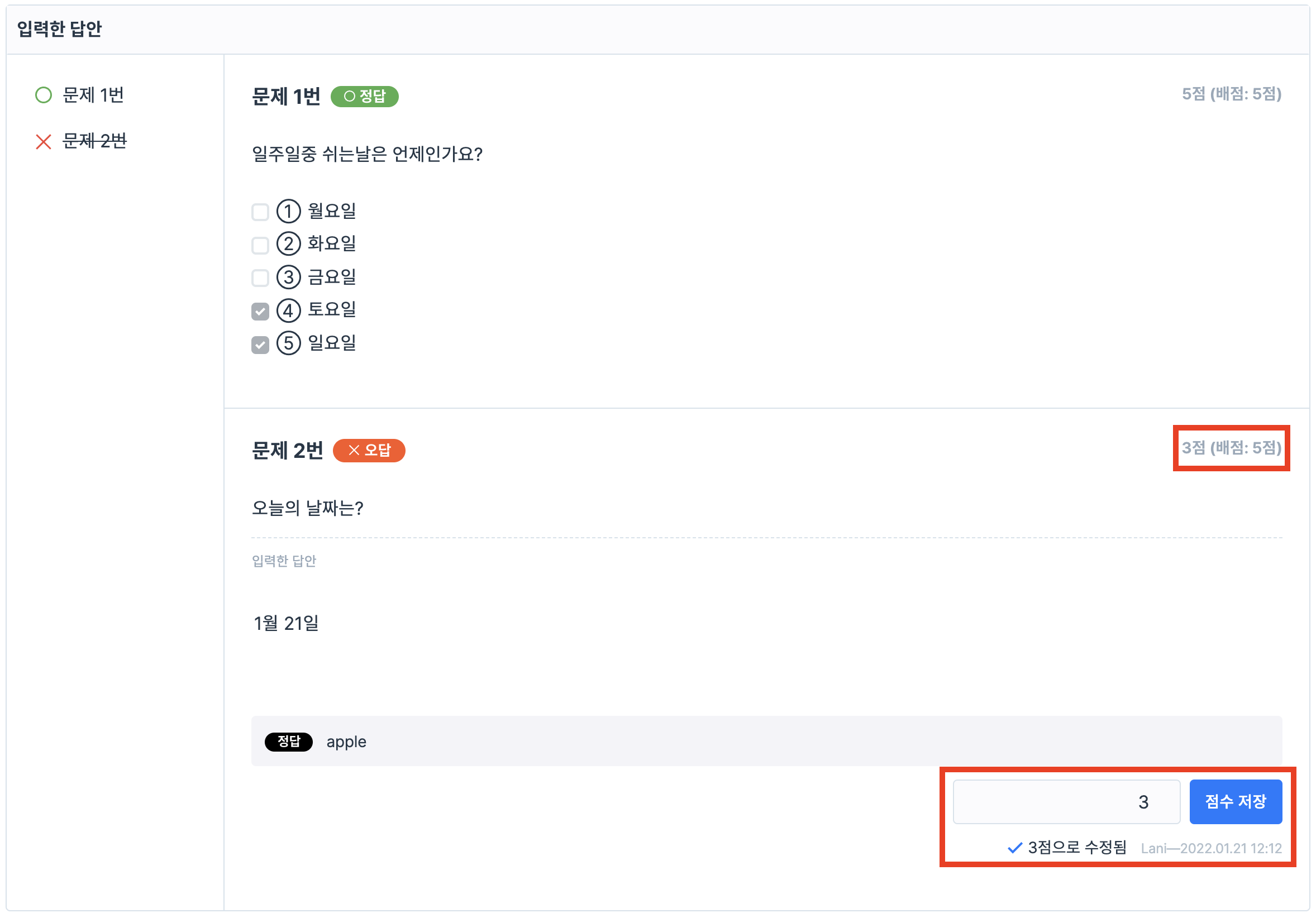Click the red X icon beside 문제 2번 in sidebar
The image size is (1316, 918).
click(44, 141)
